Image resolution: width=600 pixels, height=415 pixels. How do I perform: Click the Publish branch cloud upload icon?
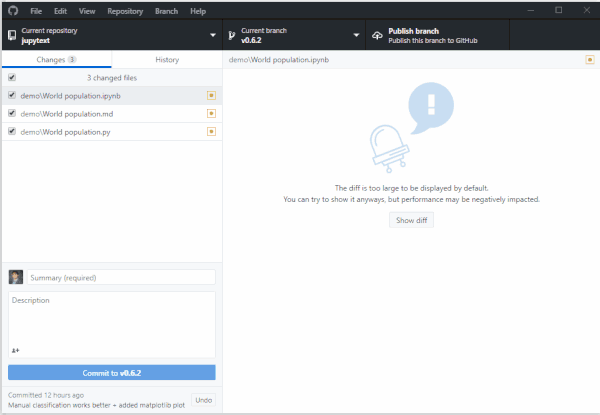click(x=377, y=36)
